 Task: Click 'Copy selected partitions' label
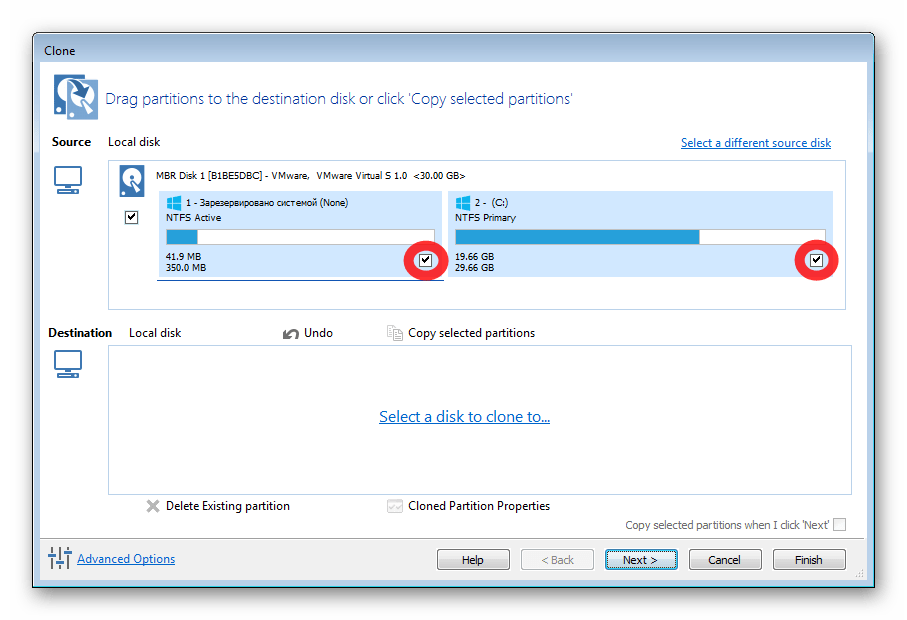[471, 333]
